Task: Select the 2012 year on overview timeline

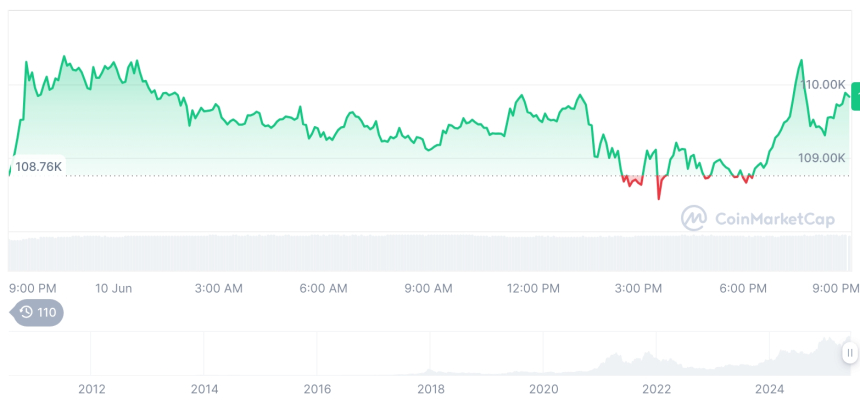Action: tap(92, 389)
